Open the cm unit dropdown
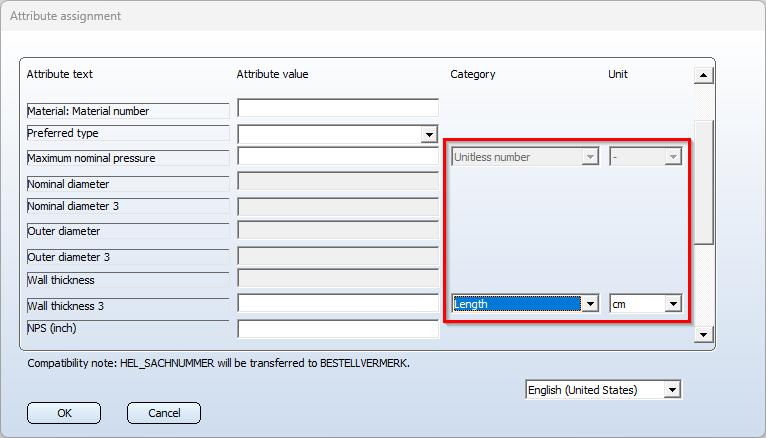 [x=673, y=304]
